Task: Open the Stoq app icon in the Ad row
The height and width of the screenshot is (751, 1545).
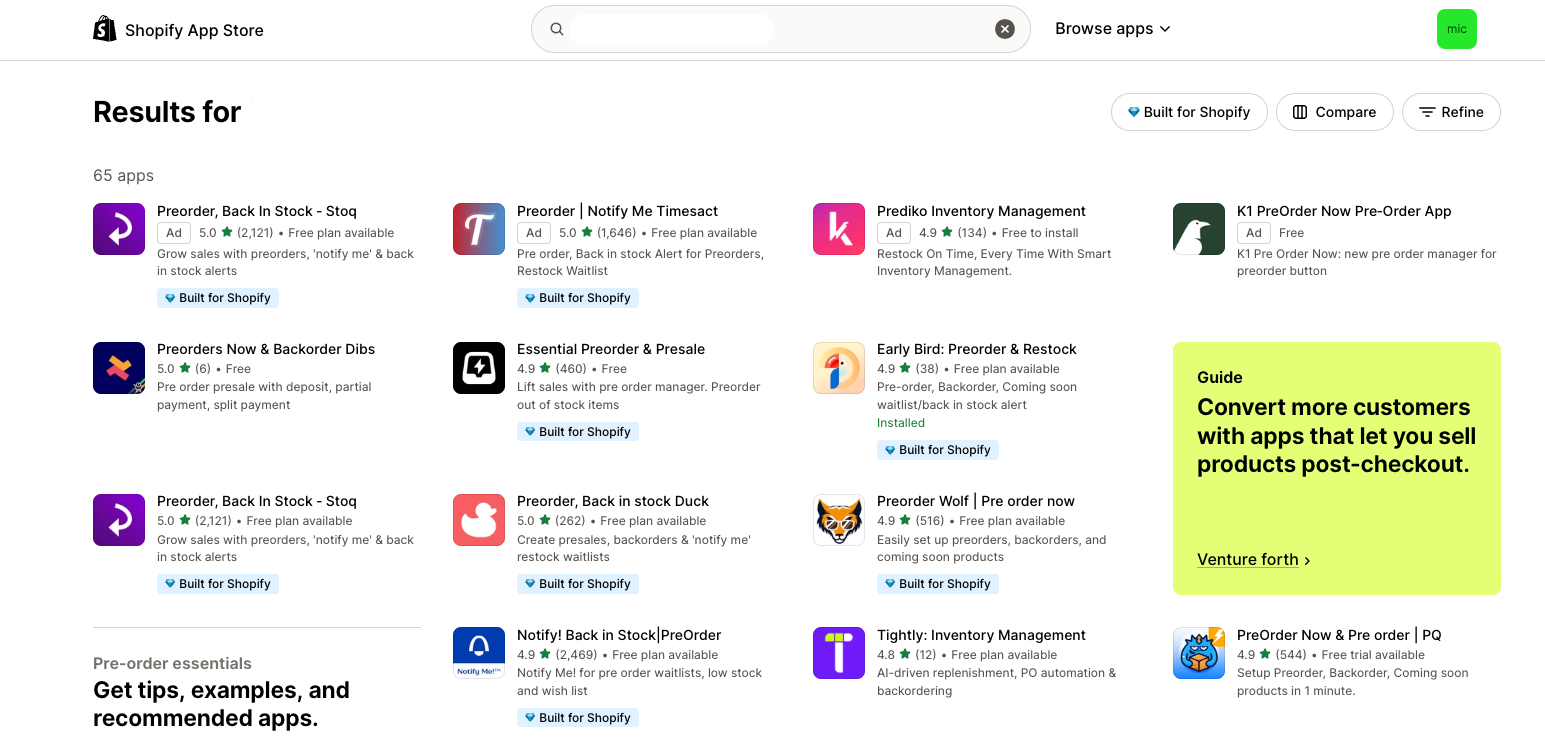Action: (x=119, y=229)
